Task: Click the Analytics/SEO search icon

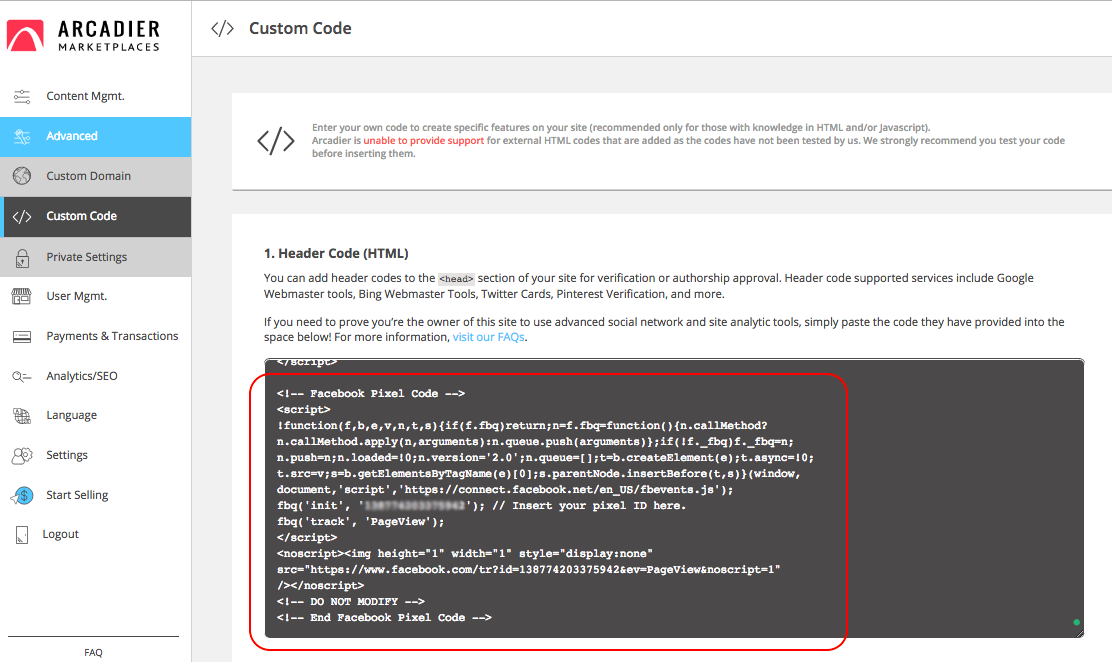Action: pyautogui.click(x=22, y=376)
